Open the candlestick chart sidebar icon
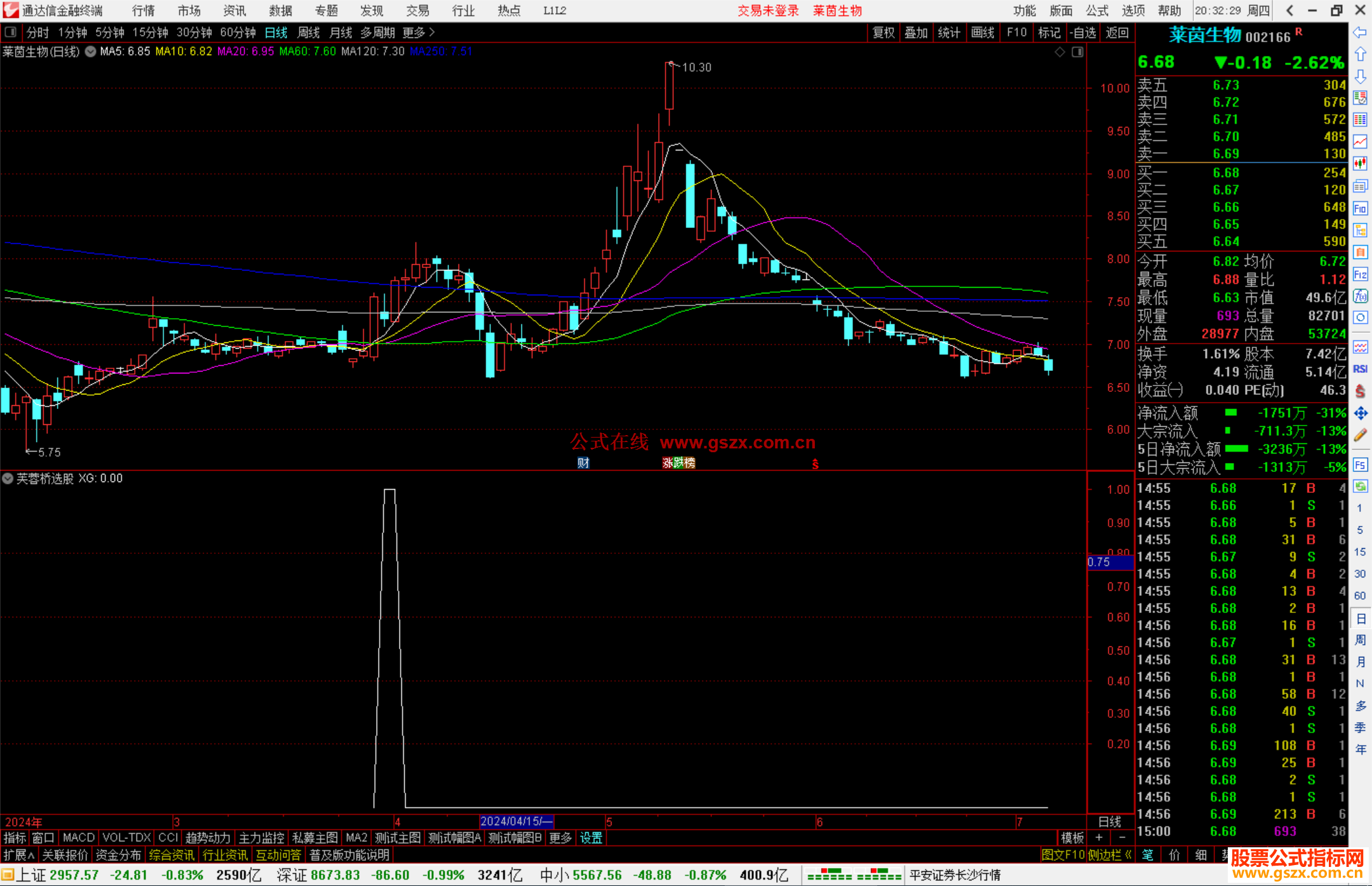 [x=1360, y=164]
